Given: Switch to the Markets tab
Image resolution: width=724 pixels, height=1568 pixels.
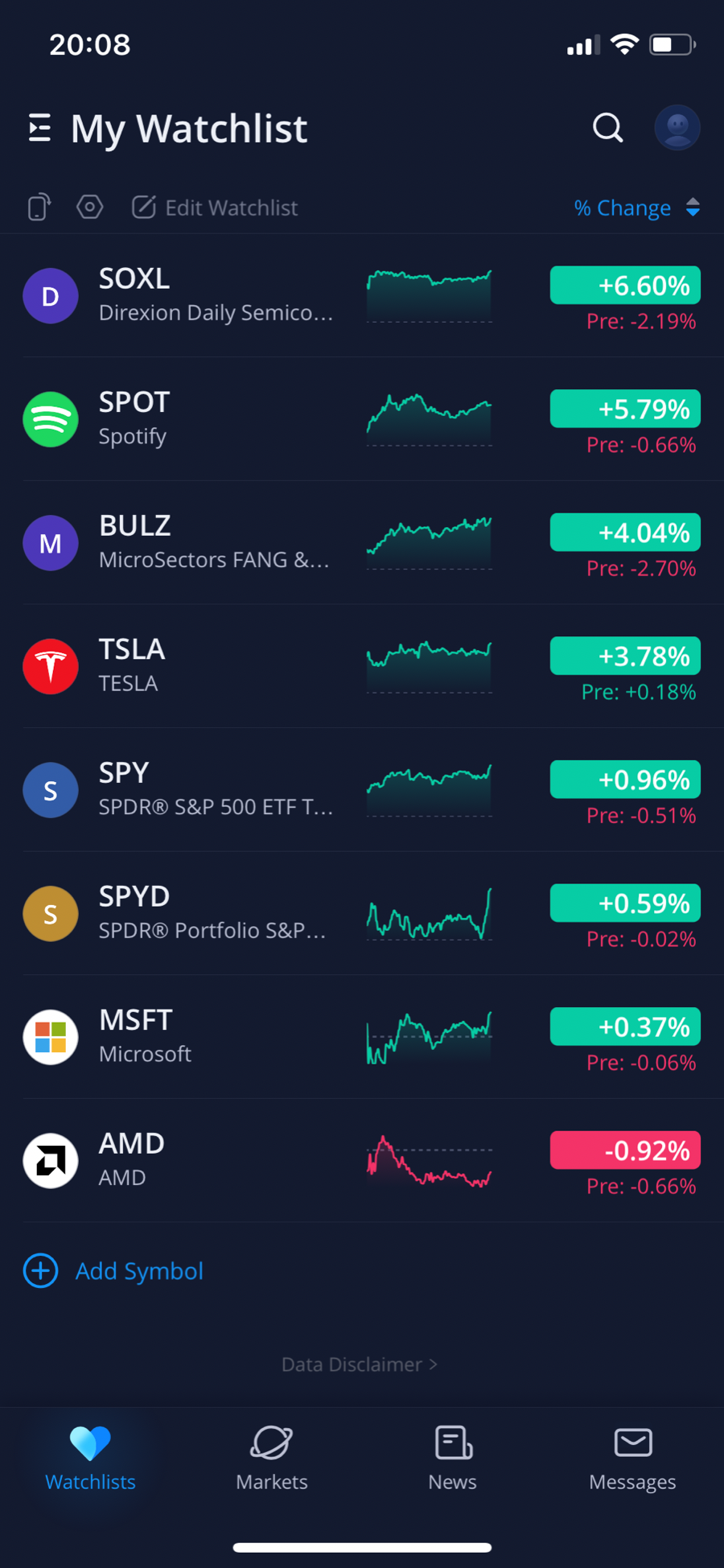Looking at the screenshot, I should click(x=272, y=1458).
